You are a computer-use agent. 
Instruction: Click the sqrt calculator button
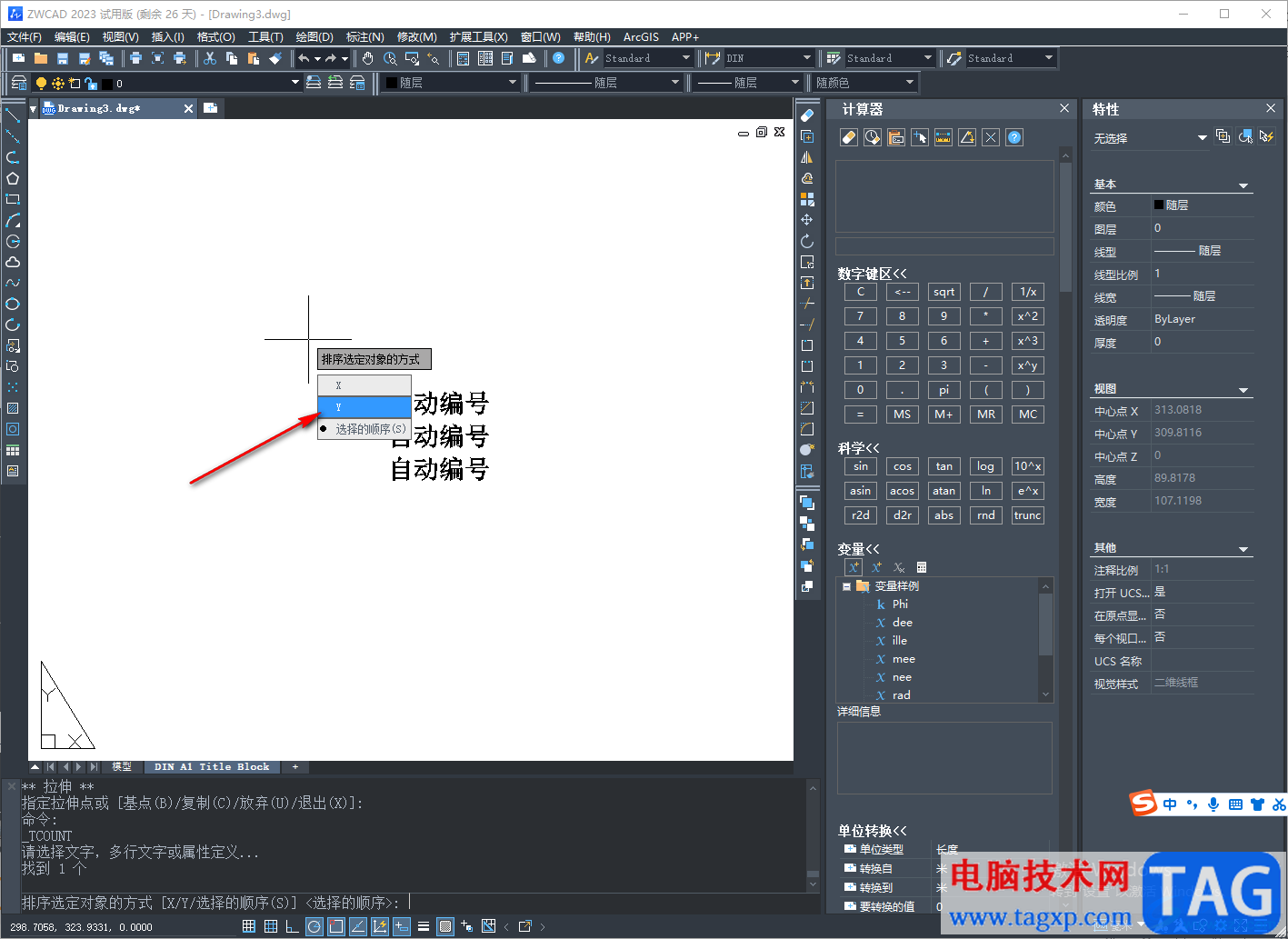coord(944,292)
